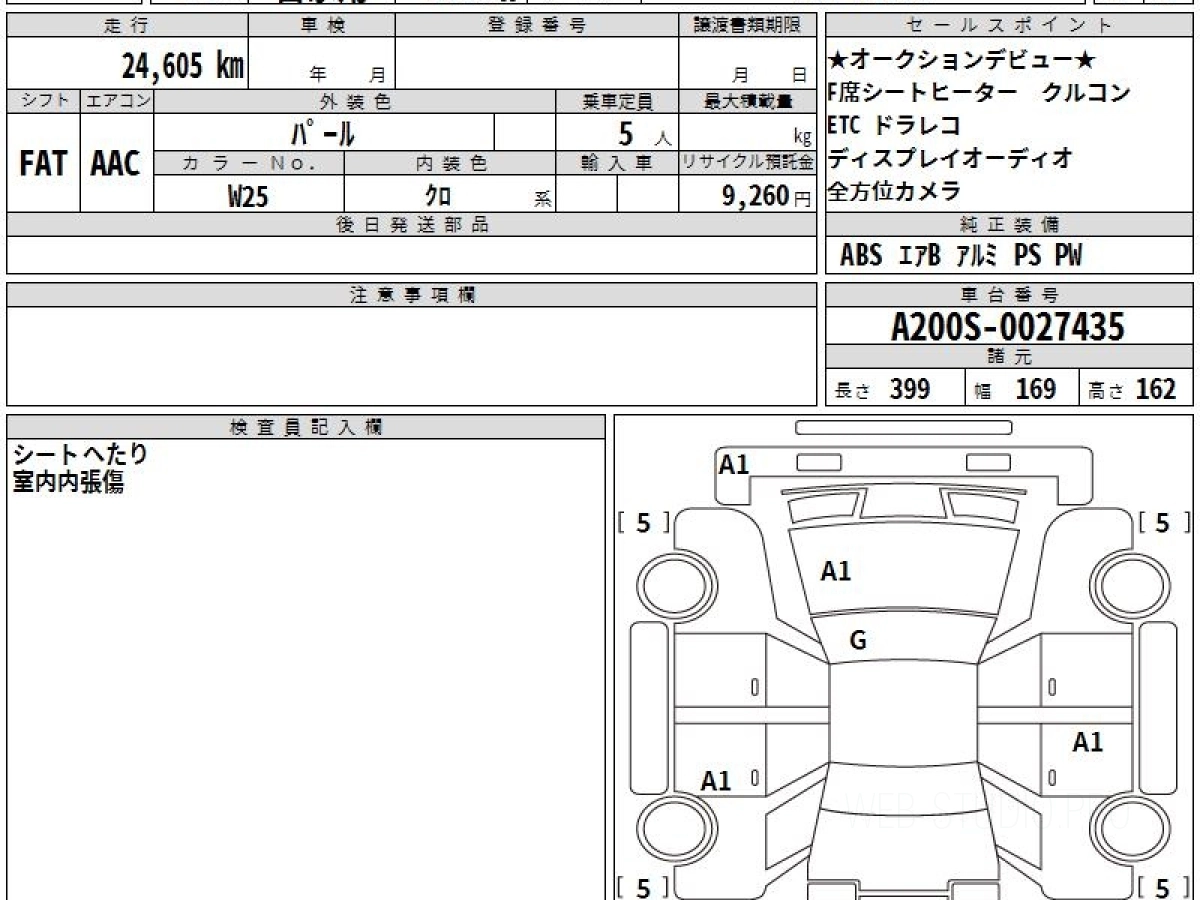Click the 高さ 162 height value
The width and height of the screenshot is (1200, 900).
pos(1133,389)
